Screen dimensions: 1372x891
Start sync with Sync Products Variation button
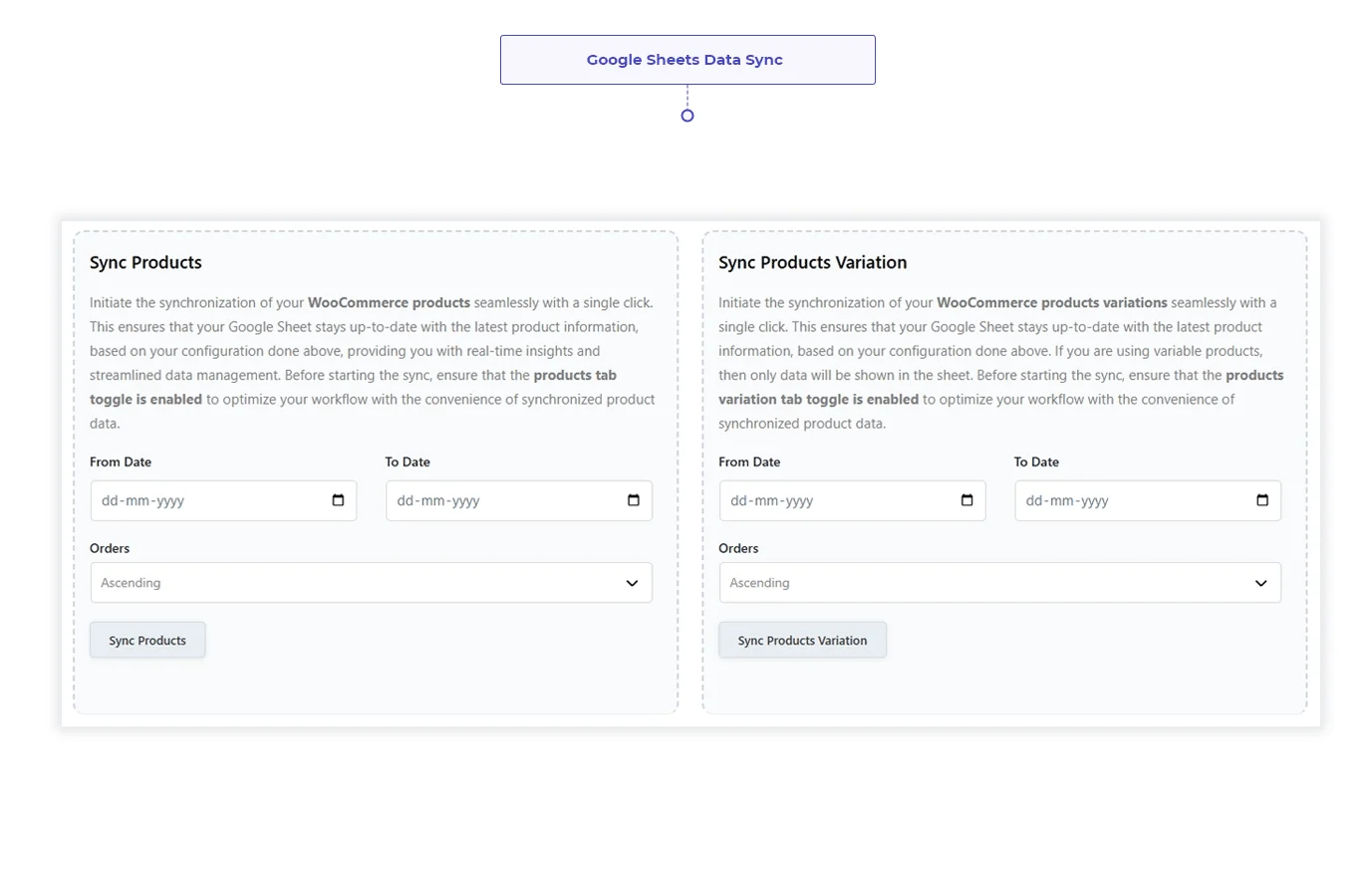[x=802, y=640]
